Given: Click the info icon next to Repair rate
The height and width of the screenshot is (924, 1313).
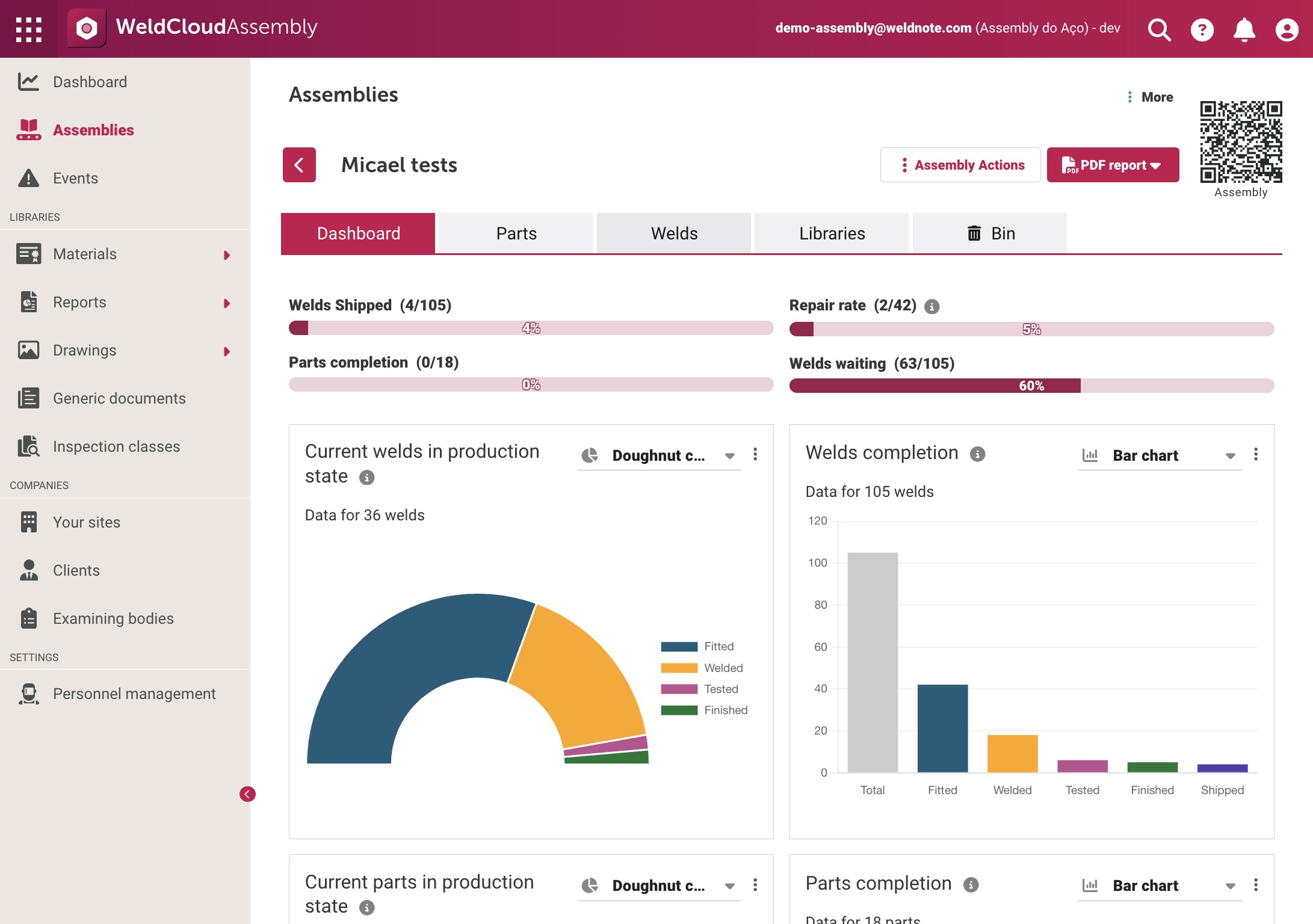Looking at the screenshot, I should (931, 307).
